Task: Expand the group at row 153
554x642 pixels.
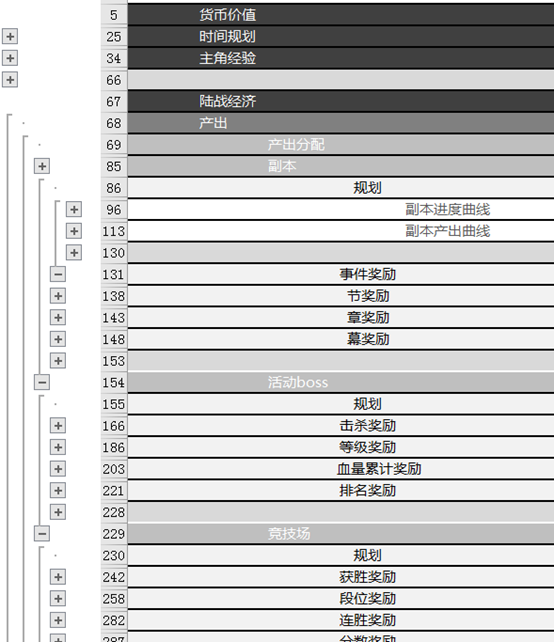Action: point(58,361)
